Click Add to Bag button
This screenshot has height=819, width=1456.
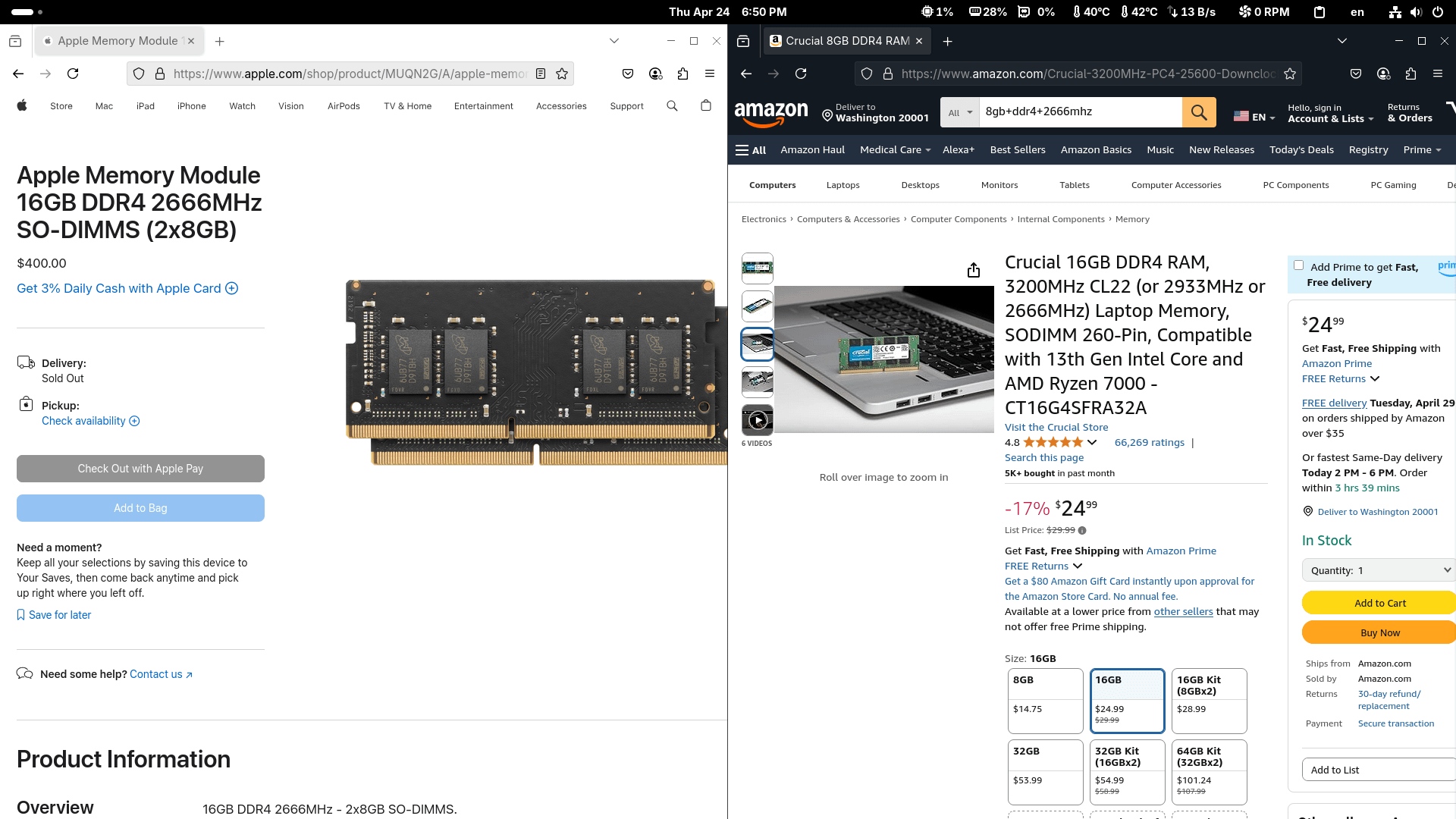(x=140, y=508)
